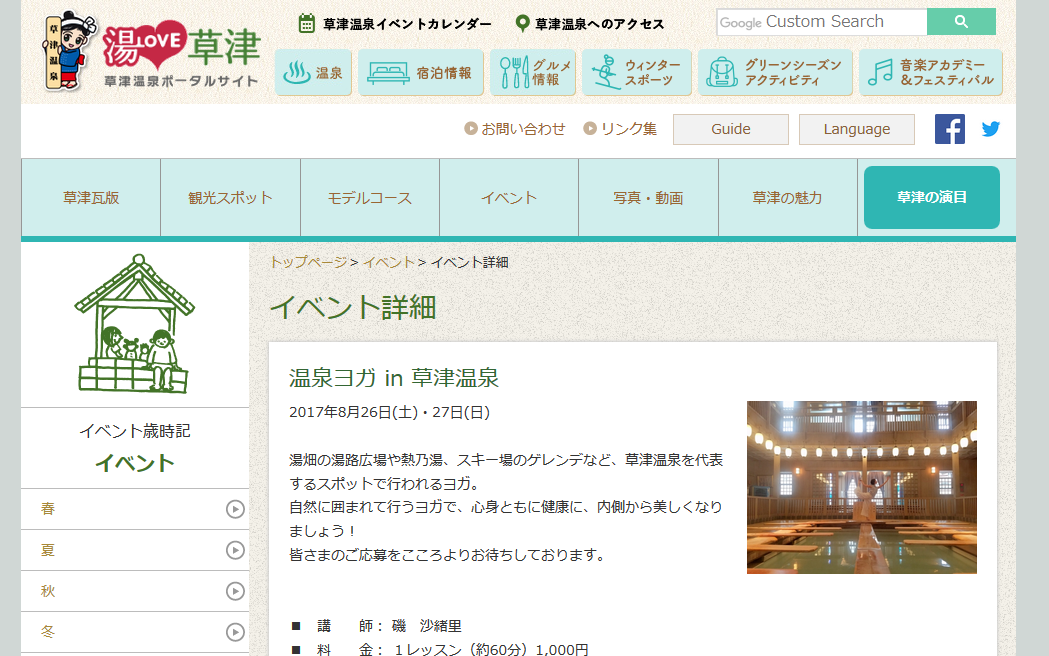Click the fork and spoon gourmet icon
1049x656 pixels.
pos(514,72)
